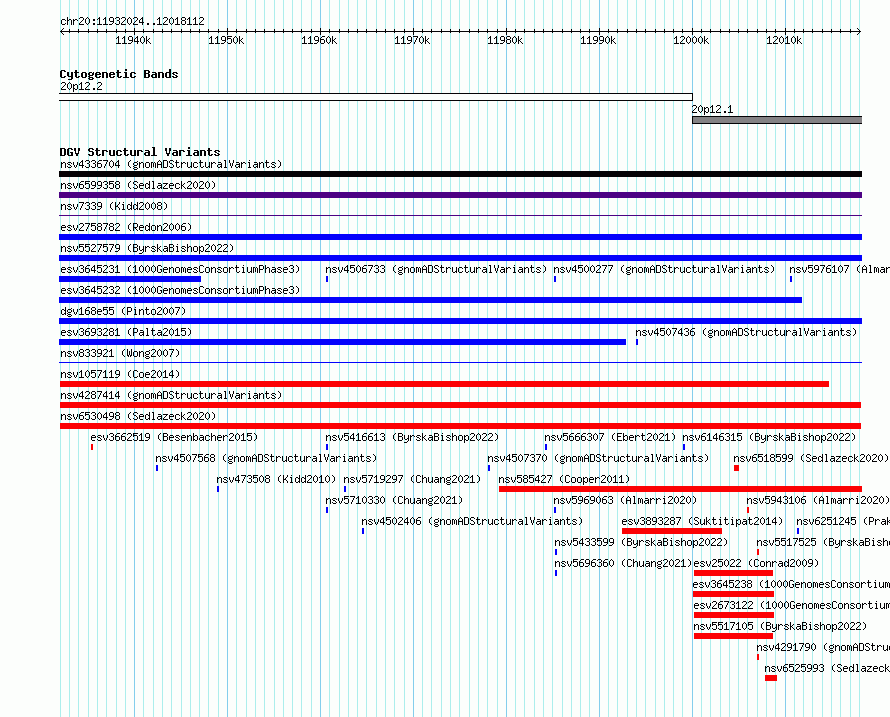890x717 pixels.
Task: Click nsv5433599 (ByrskaBishop2022) label
Action: tap(641, 543)
